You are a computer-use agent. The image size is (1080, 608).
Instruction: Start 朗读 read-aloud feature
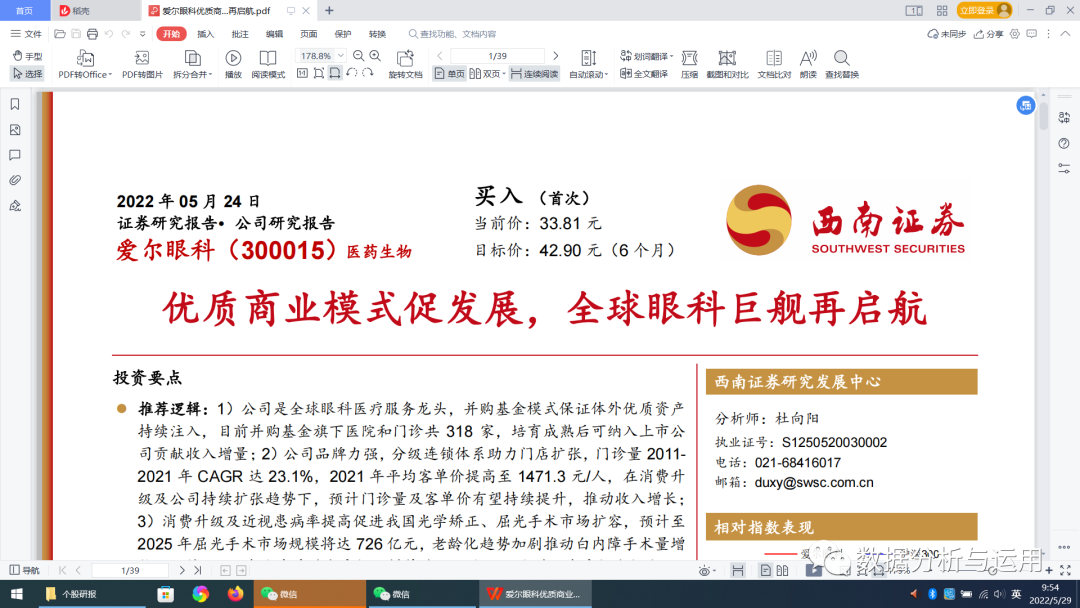[x=808, y=65]
